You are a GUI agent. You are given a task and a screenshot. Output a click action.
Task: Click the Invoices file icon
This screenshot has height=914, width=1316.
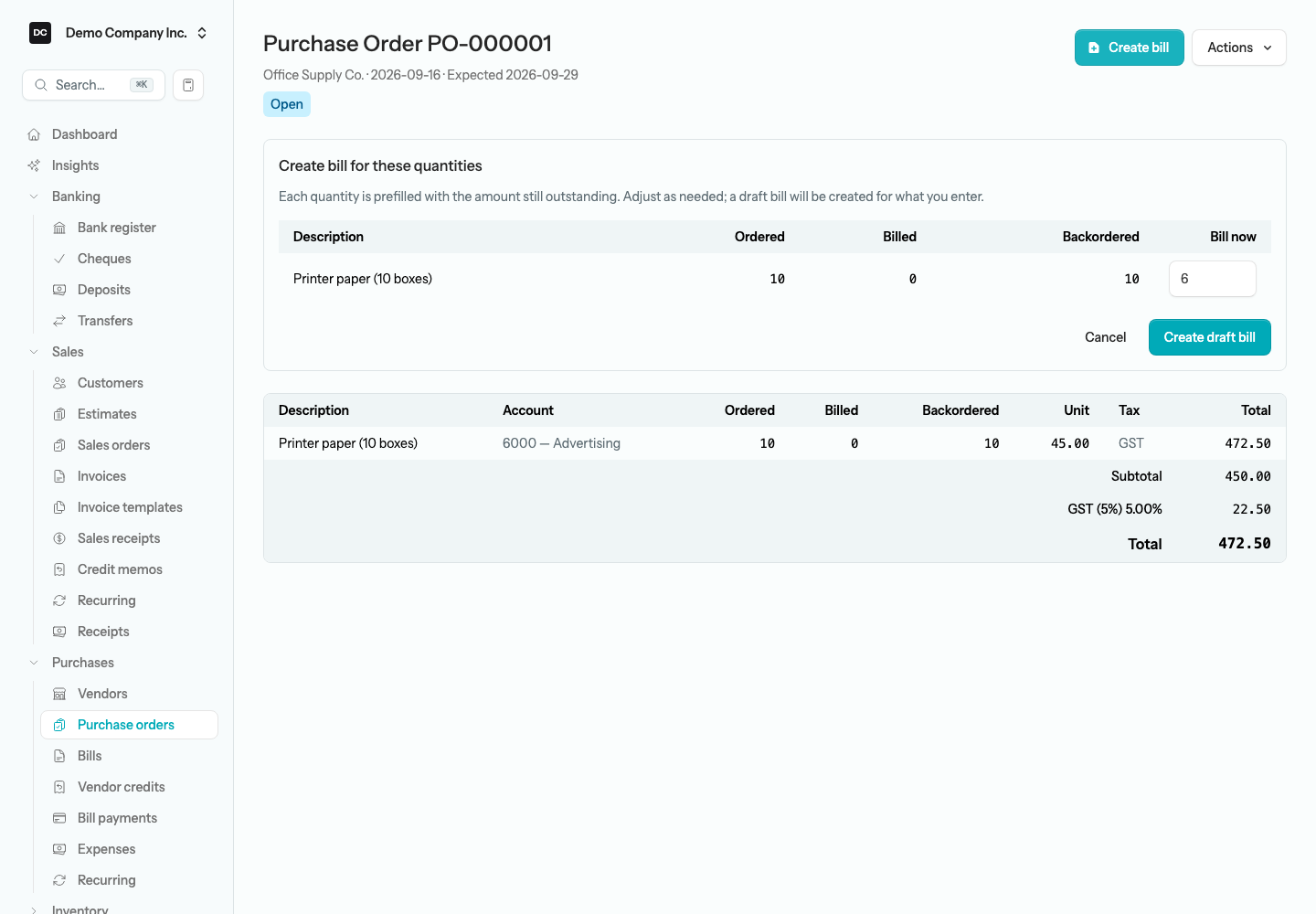(x=59, y=476)
